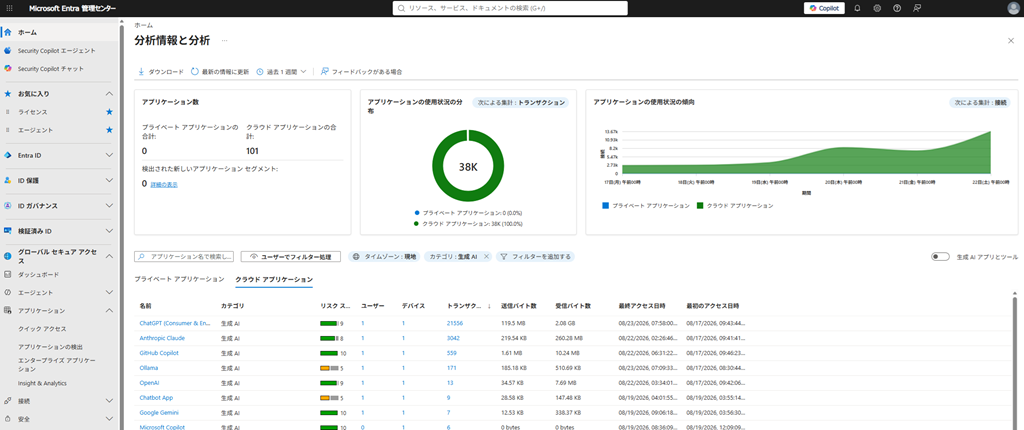Open the GitHub Copilot link
The image size is (1024, 430).
(x=159, y=353)
